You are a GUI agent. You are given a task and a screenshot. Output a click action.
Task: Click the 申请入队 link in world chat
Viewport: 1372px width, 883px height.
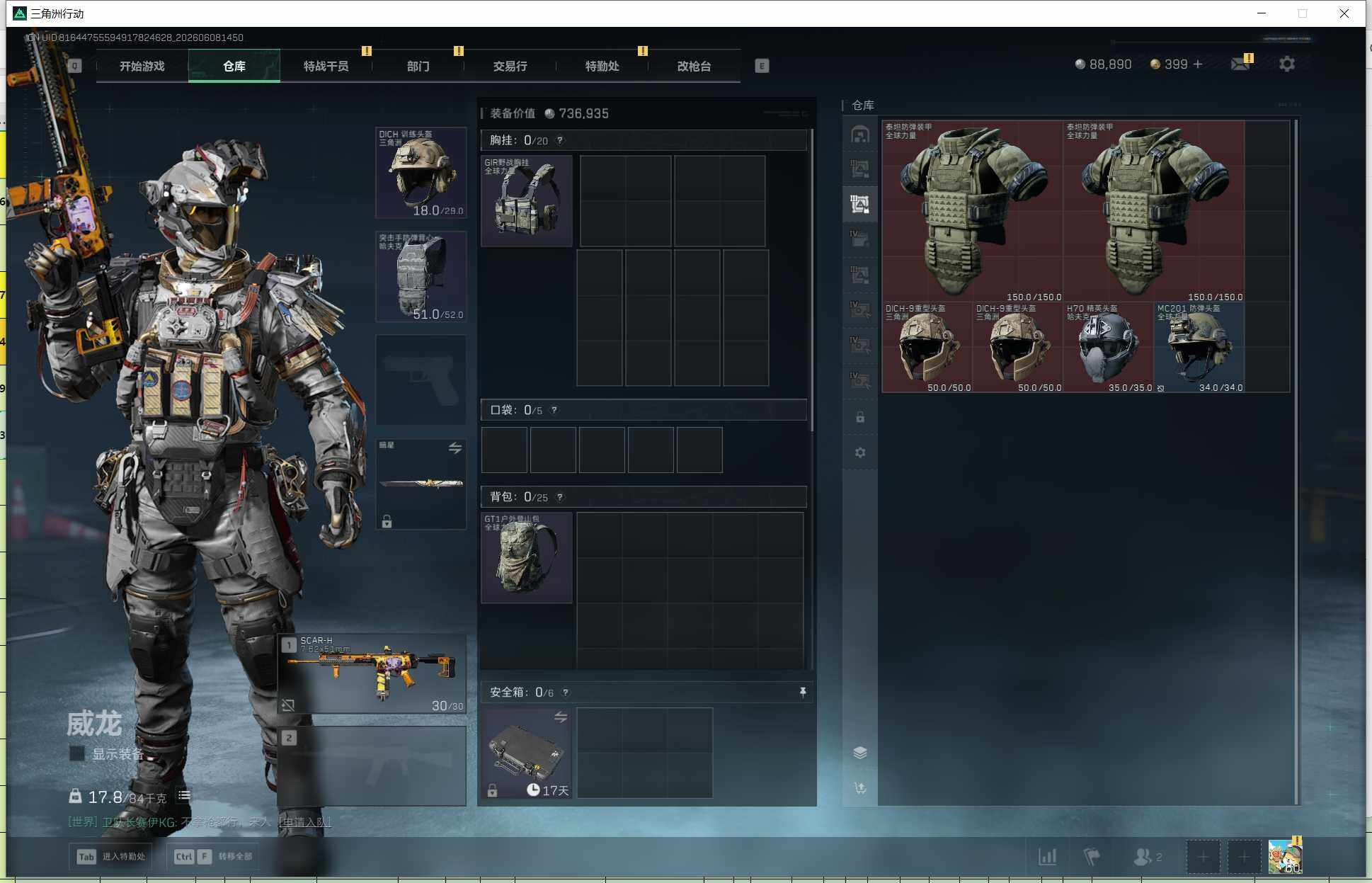tap(305, 822)
